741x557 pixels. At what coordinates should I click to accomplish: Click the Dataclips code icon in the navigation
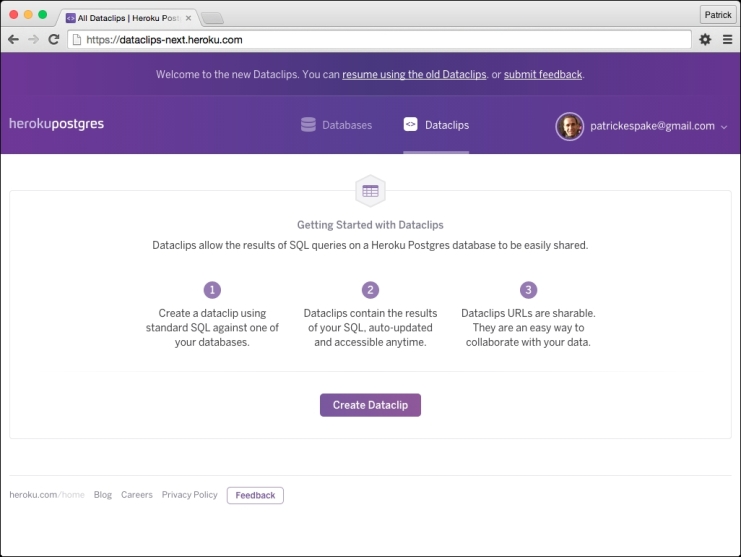410,124
